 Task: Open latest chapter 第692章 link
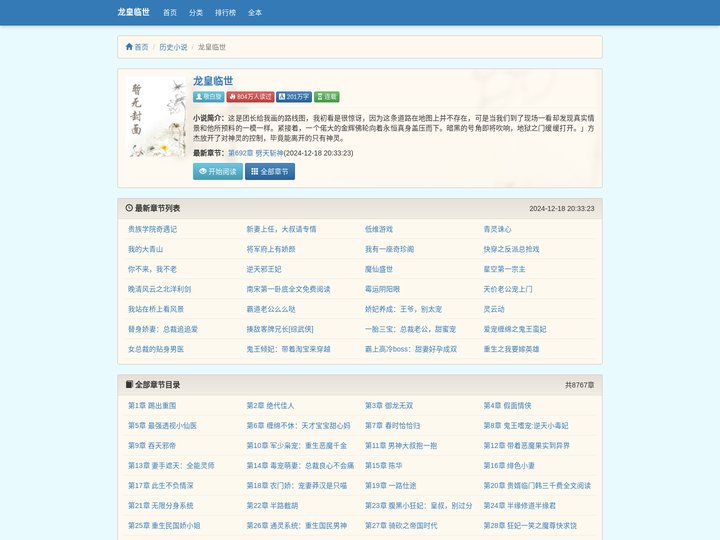point(256,153)
